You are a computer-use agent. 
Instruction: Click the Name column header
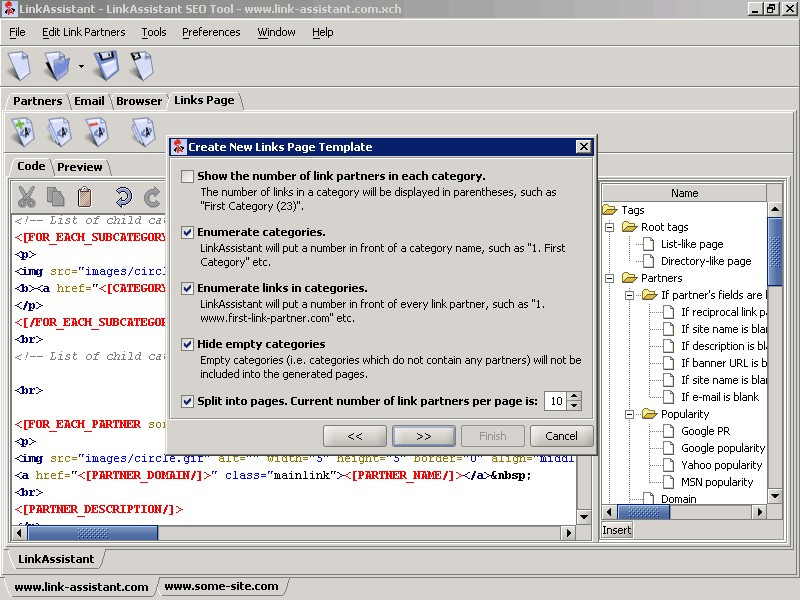pyautogui.click(x=684, y=193)
